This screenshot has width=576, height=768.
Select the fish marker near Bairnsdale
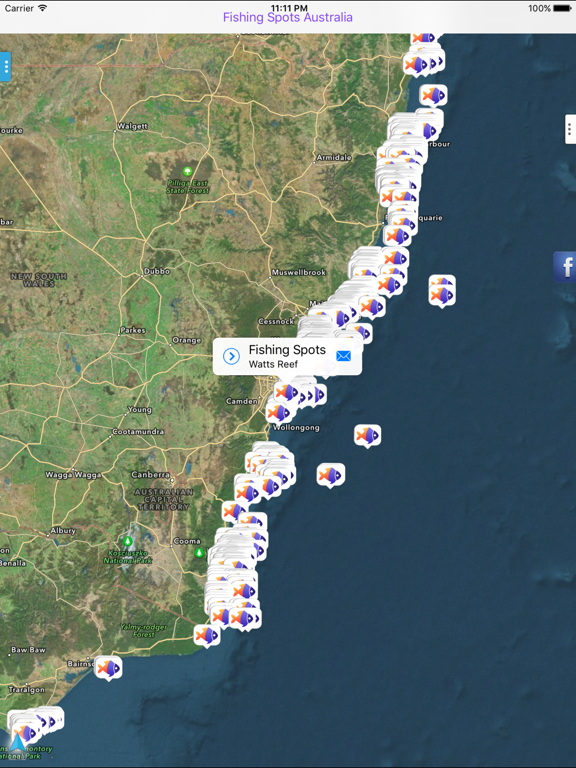tap(108, 668)
